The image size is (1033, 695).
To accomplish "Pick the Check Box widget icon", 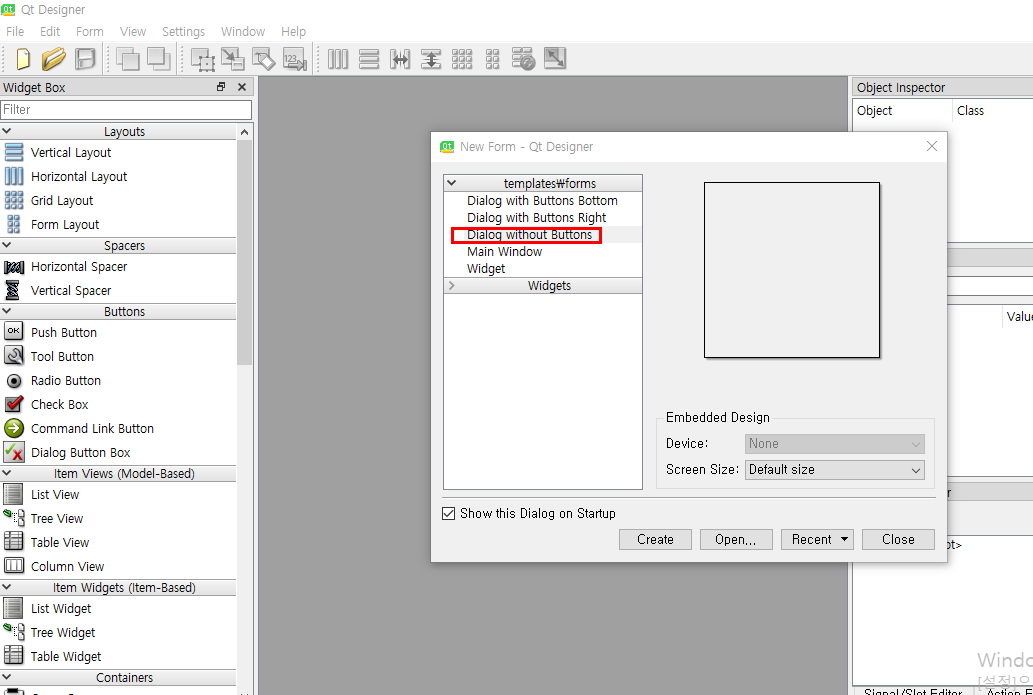I will coord(14,404).
